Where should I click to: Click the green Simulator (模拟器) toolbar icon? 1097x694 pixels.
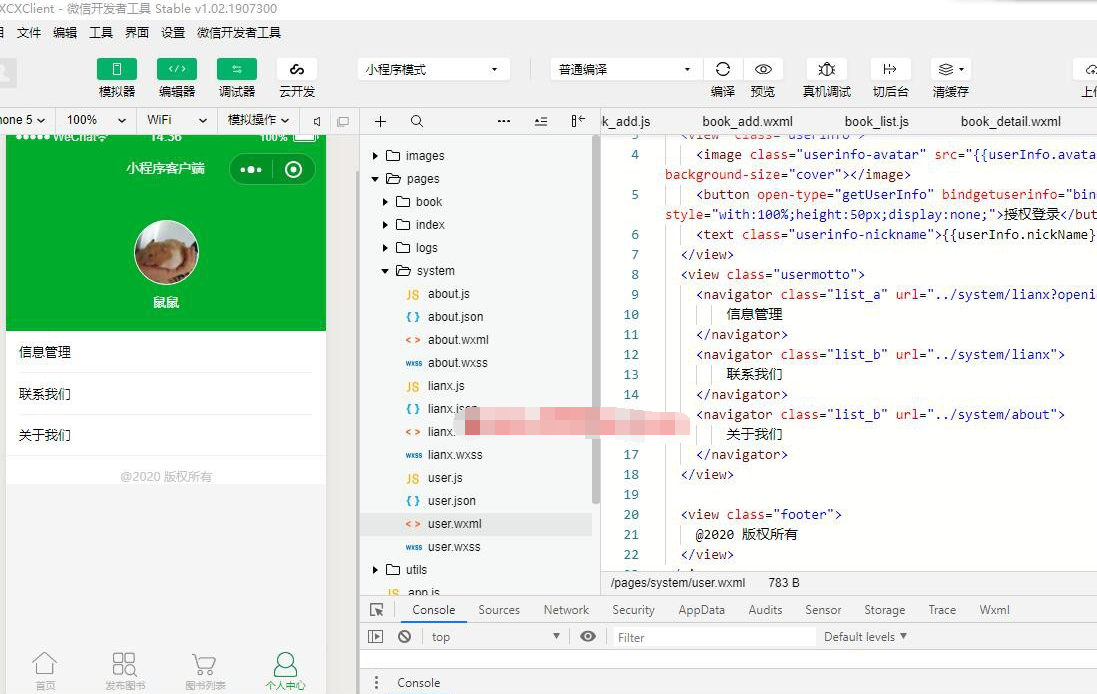117,70
